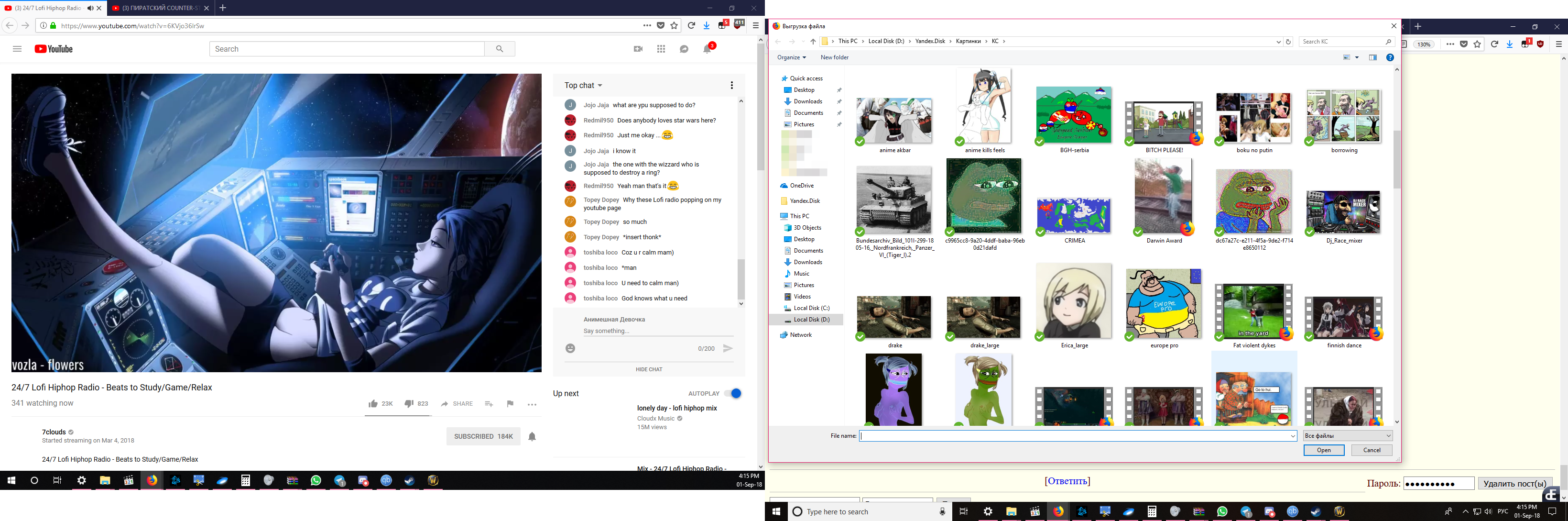This screenshot has width=1568, height=521.
Task: Select the europe pro image thumbnail
Action: click(x=1163, y=304)
